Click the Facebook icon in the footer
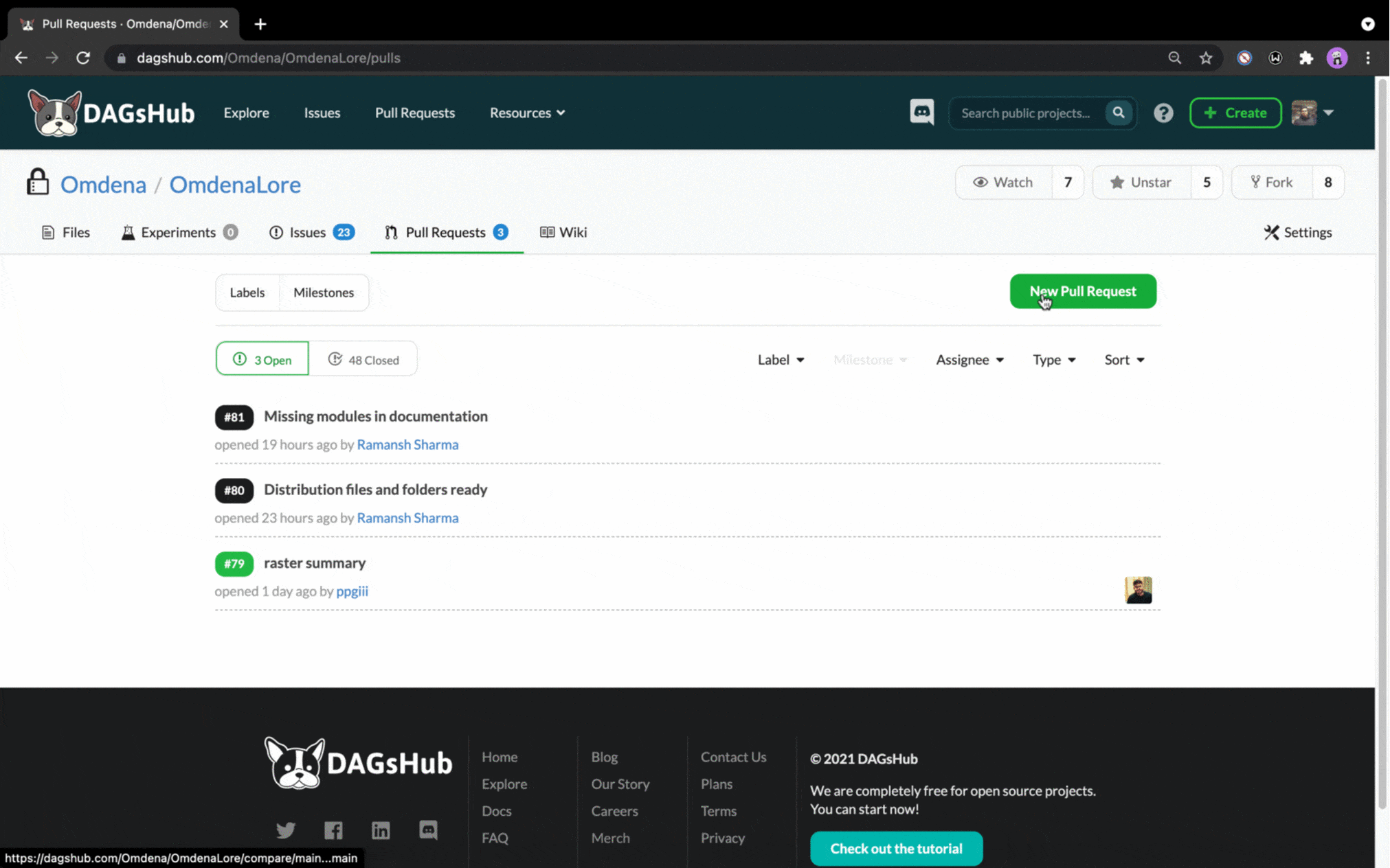This screenshot has height=868, width=1390. pos(333,830)
